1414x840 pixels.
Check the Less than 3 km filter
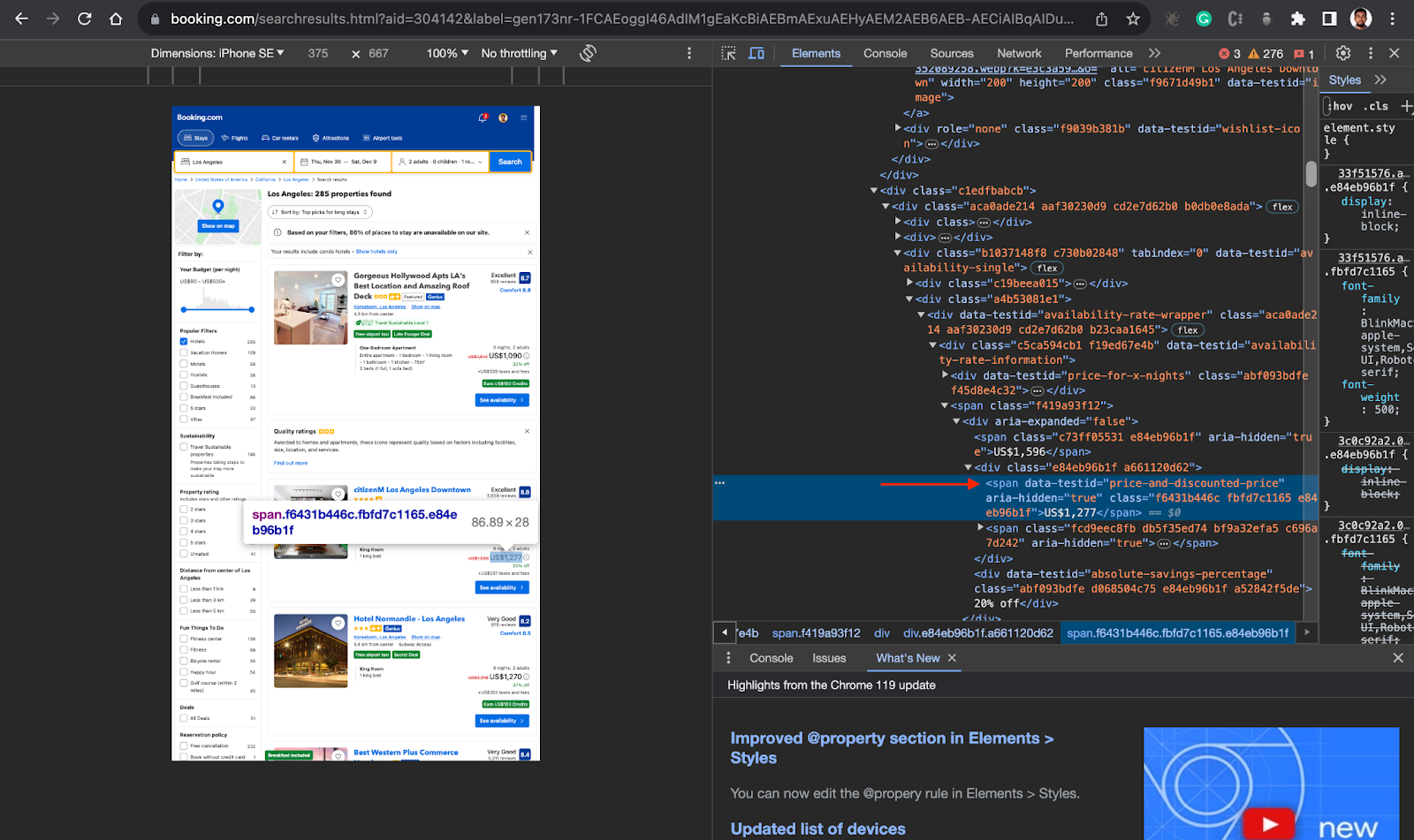point(184,600)
